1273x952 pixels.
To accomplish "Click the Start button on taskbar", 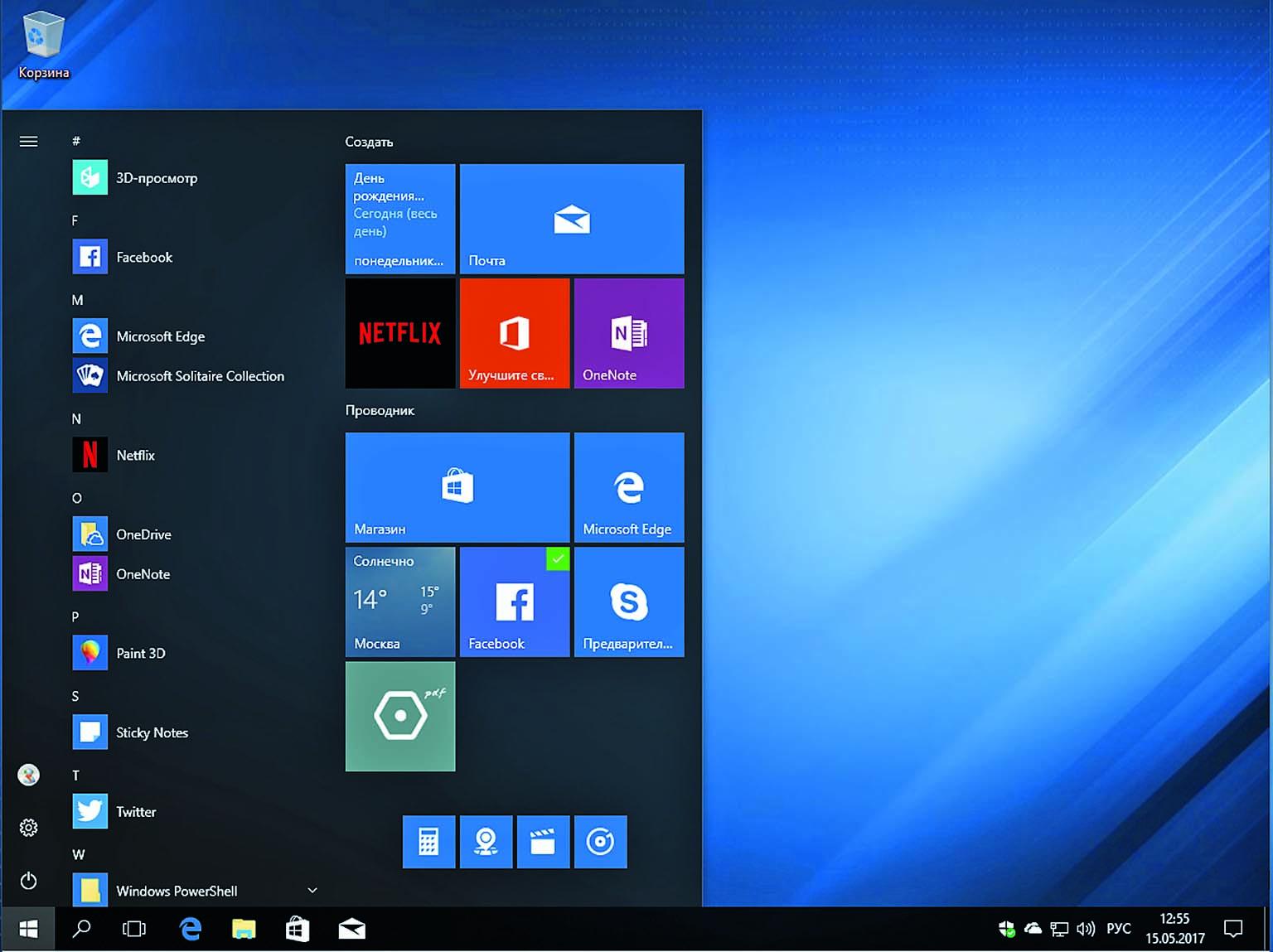I will (x=28, y=930).
